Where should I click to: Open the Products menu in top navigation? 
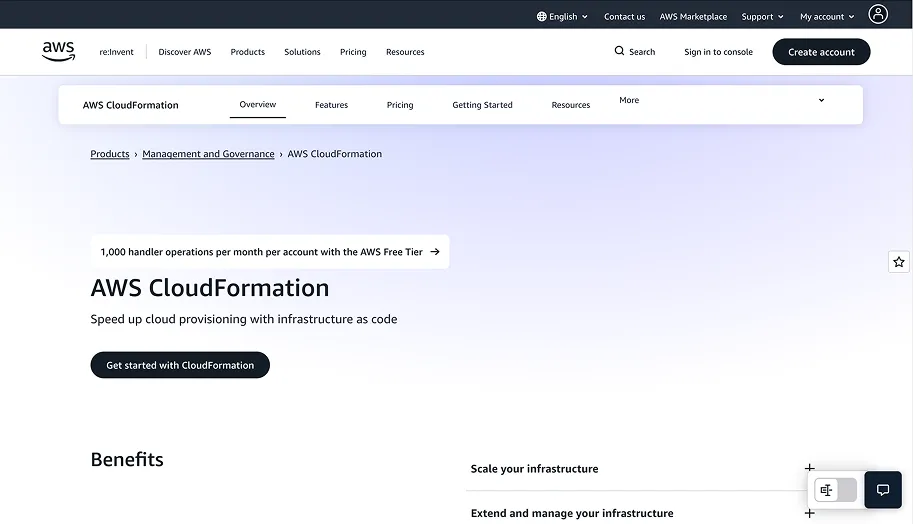(x=247, y=52)
